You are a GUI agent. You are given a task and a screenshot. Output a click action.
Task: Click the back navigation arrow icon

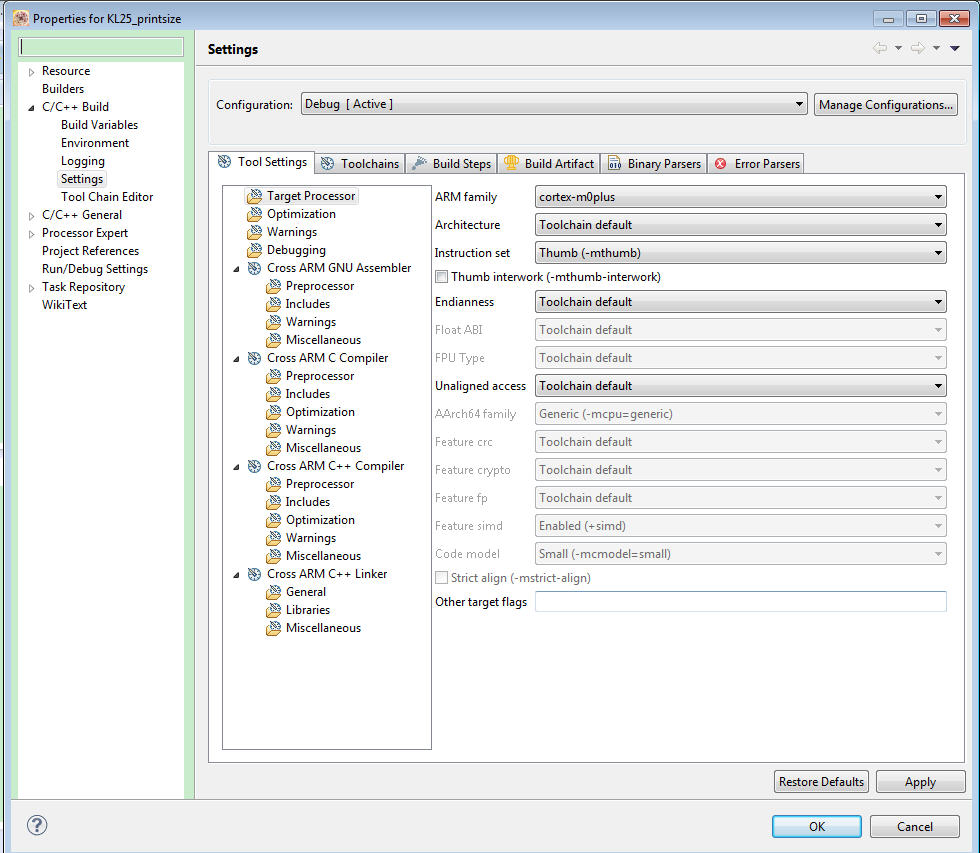pos(880,47)
